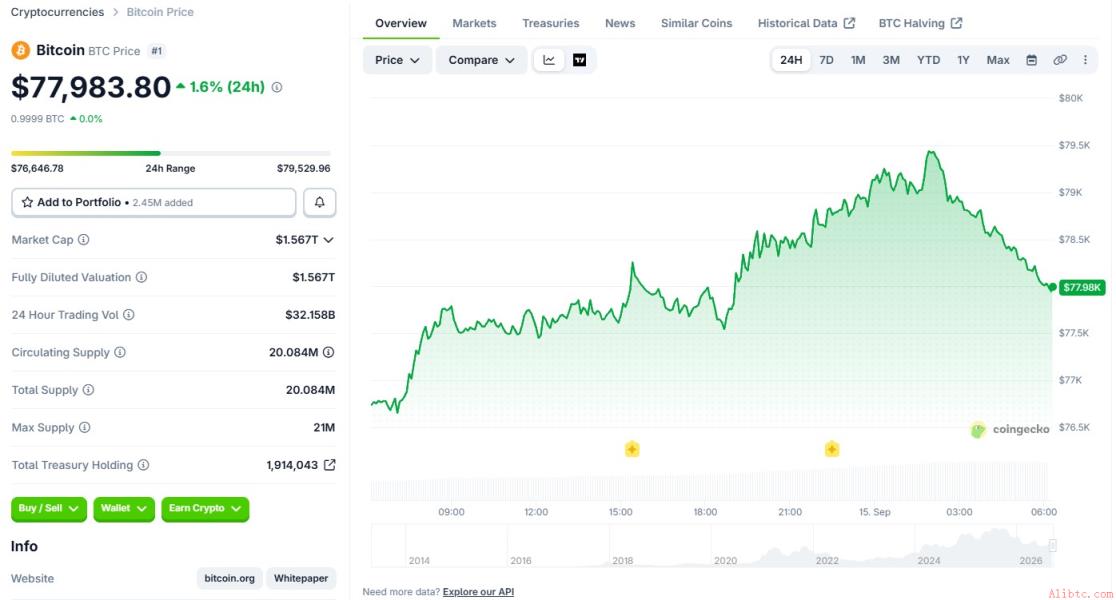Switch to TradingView chart icon
This screenshot has width=1116, height=600.
(579, 60)
